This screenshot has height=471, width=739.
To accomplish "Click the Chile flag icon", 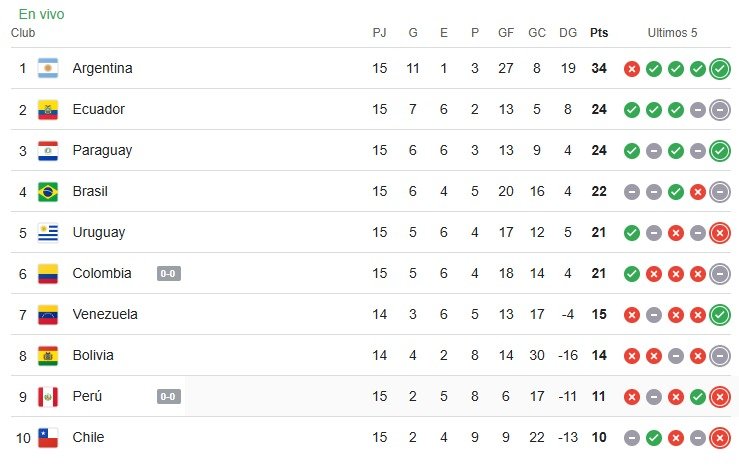I will 48,438.
